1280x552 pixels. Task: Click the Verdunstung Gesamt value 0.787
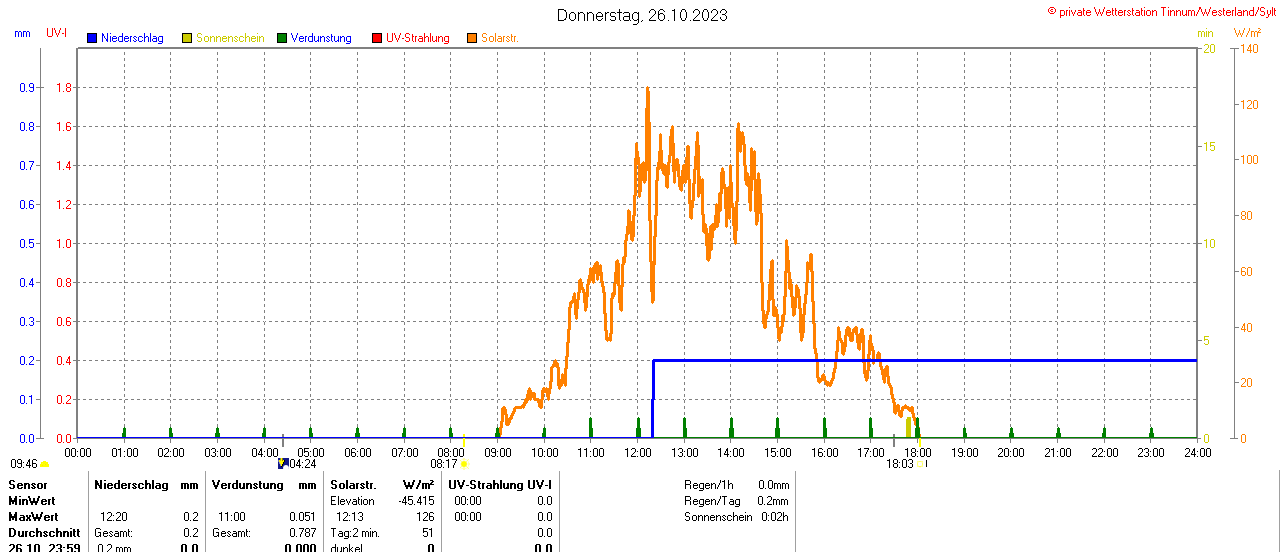(301, 533)
